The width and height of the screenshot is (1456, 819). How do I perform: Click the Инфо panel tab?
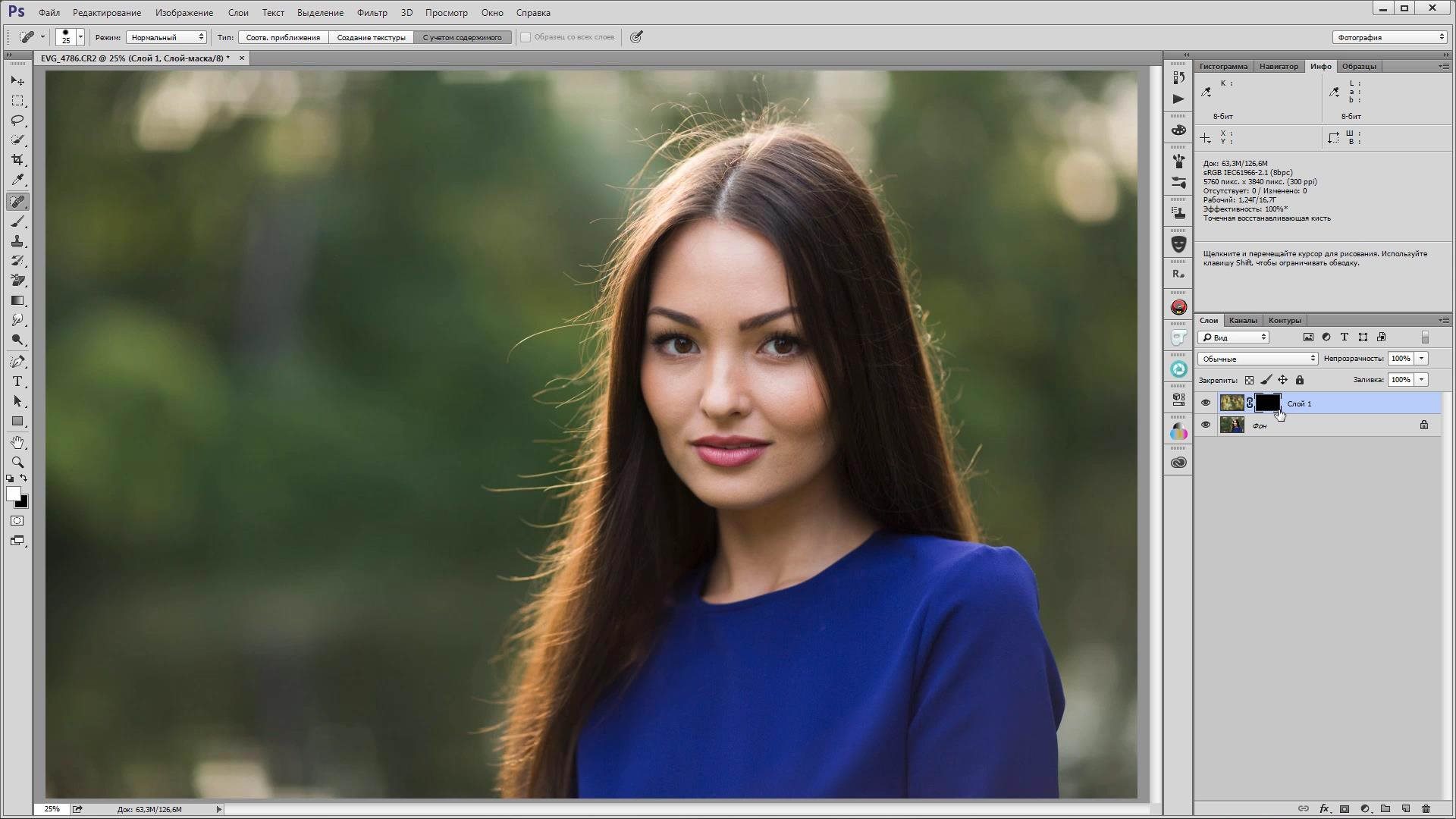coord(1320,66)
